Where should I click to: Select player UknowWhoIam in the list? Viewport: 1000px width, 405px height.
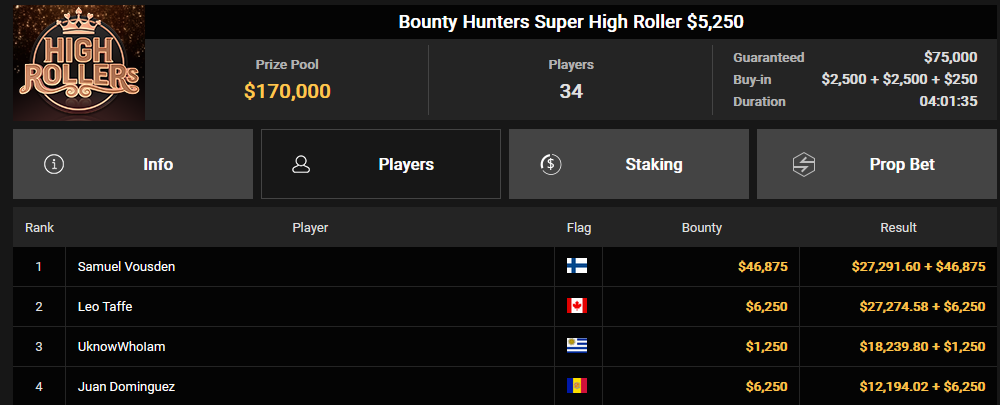click(122, 346)
